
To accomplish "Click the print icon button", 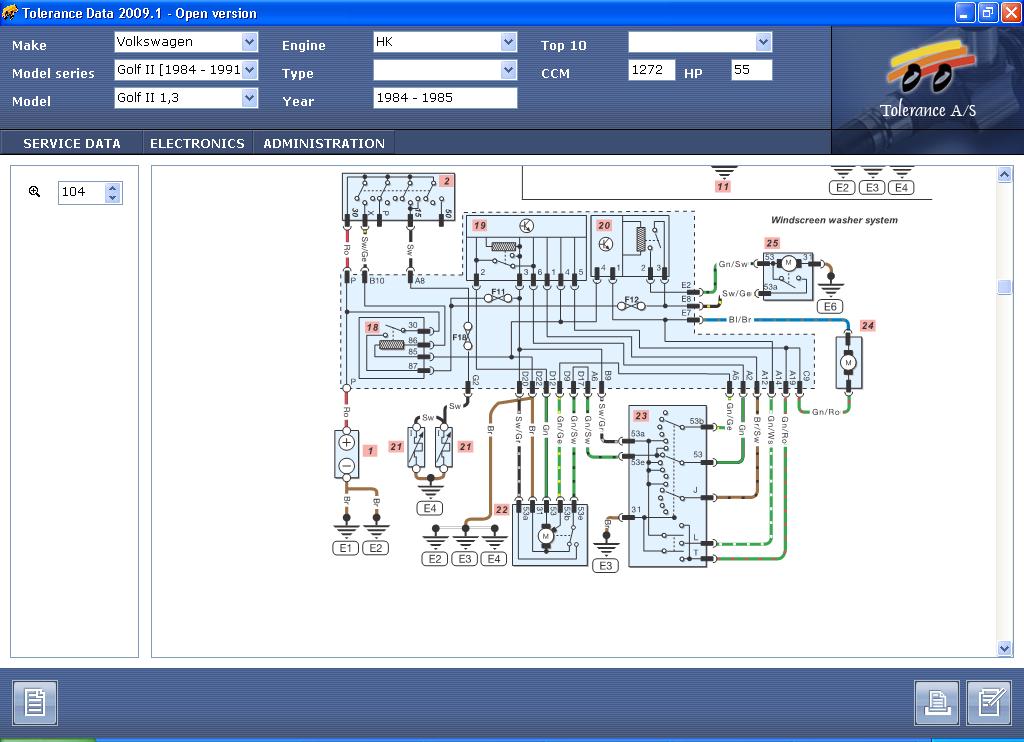I will [937, 703].
